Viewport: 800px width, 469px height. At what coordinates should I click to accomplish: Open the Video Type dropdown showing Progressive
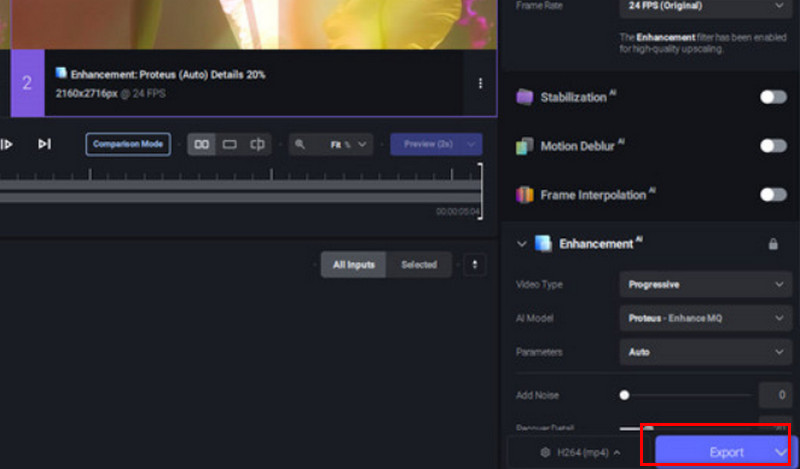pyautogui.click(x=706, y=285)
